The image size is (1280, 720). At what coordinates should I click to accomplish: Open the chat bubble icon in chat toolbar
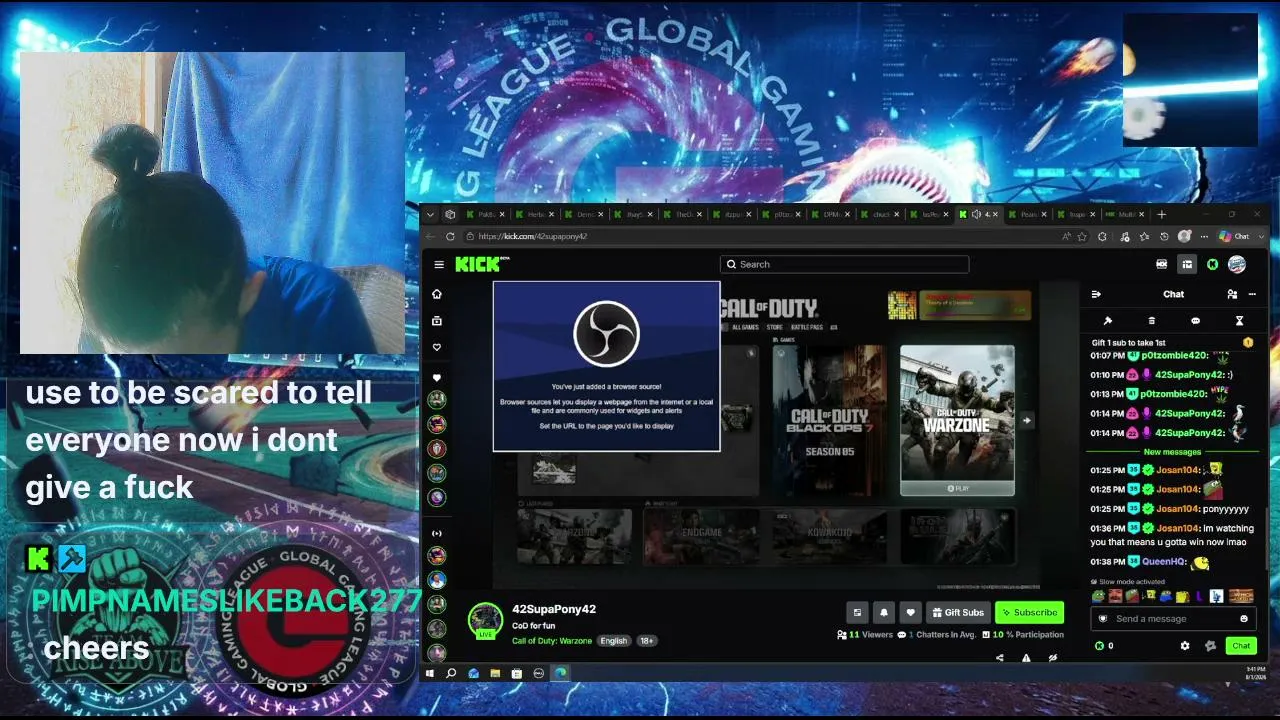coord(1195,321)
